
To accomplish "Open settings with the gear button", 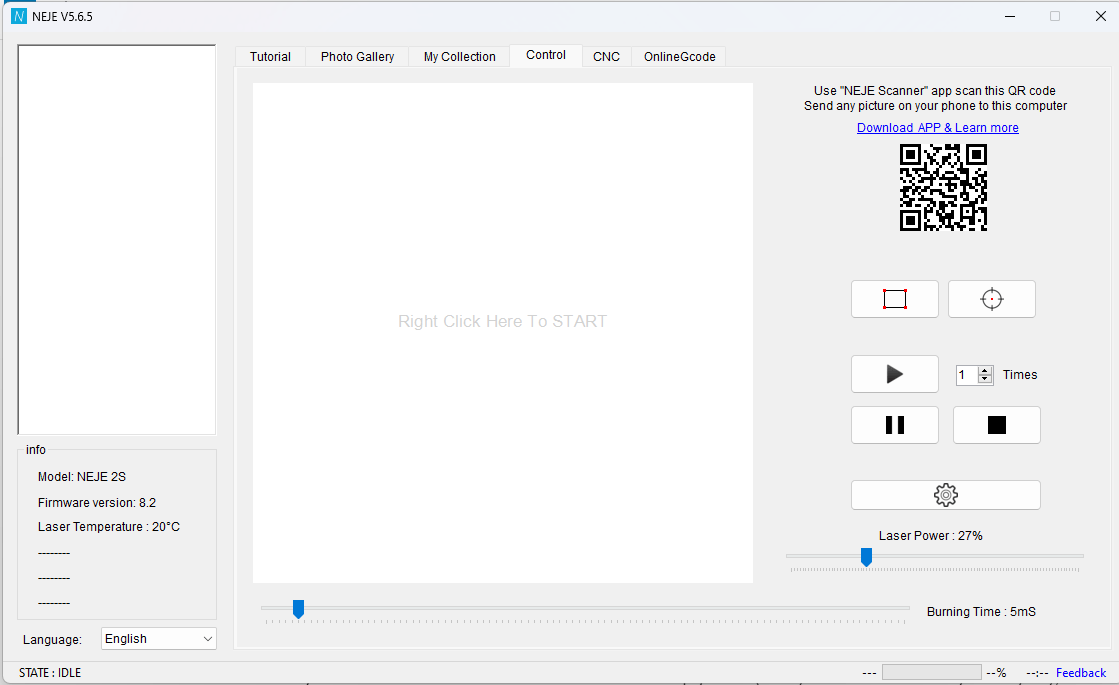I will (x=945, y=495).
